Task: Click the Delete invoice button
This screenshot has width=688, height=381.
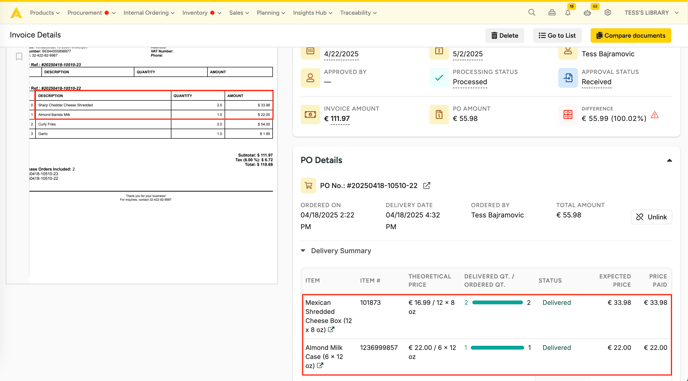Action: point(505,36)
